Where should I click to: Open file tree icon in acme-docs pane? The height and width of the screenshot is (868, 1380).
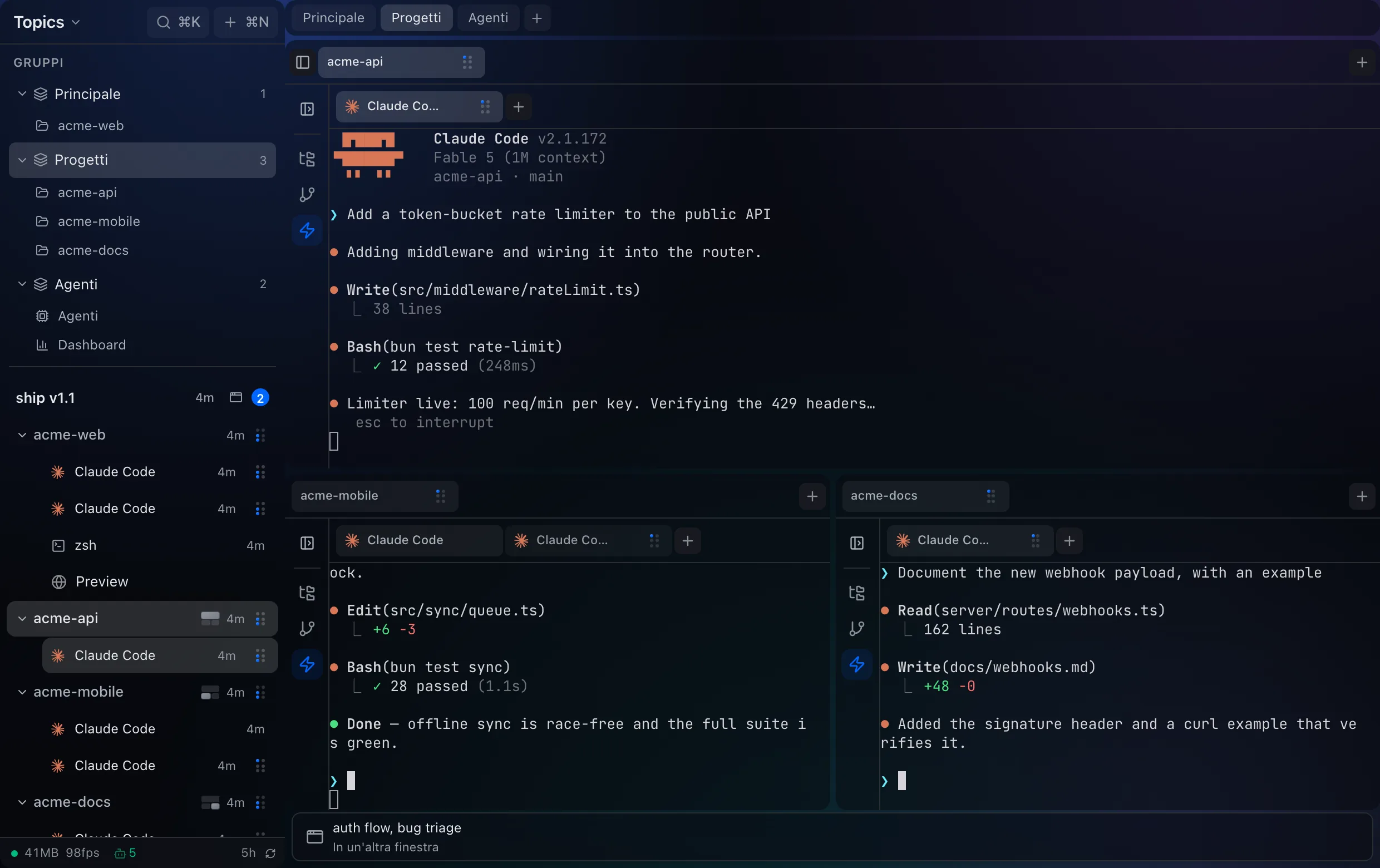pyautogui.click(x=857, y=593)
